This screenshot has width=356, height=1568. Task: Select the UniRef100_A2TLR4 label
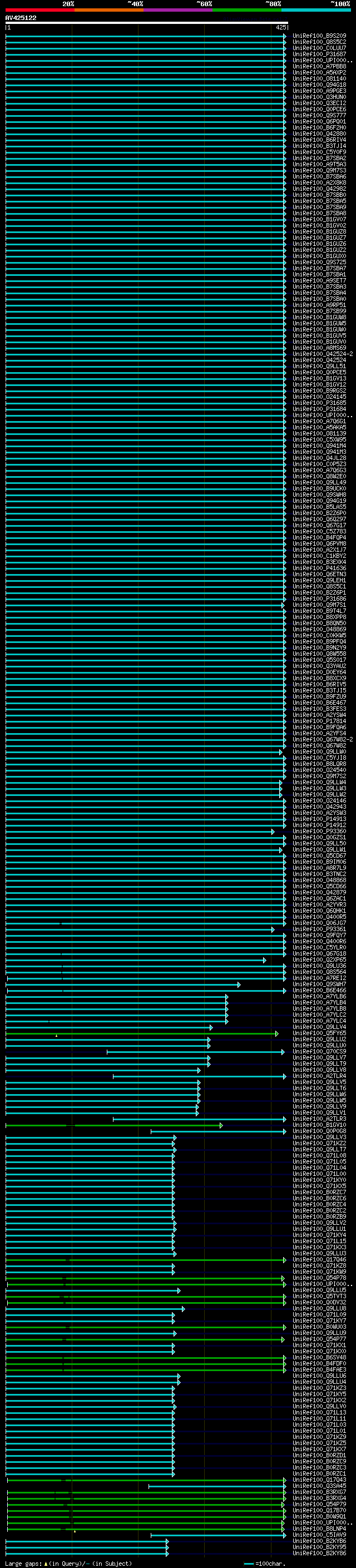pyautogui.click(x=319, y=1076)
